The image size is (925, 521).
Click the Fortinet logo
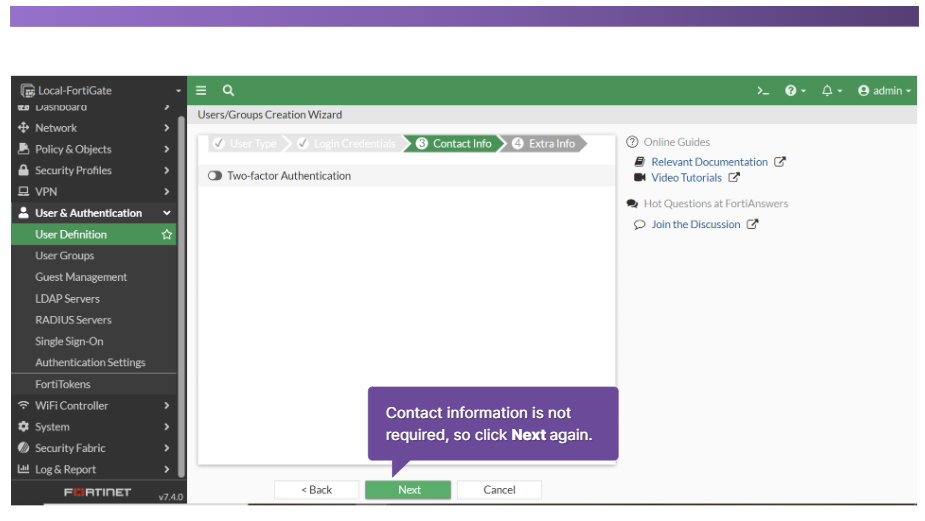pos(97,492)
